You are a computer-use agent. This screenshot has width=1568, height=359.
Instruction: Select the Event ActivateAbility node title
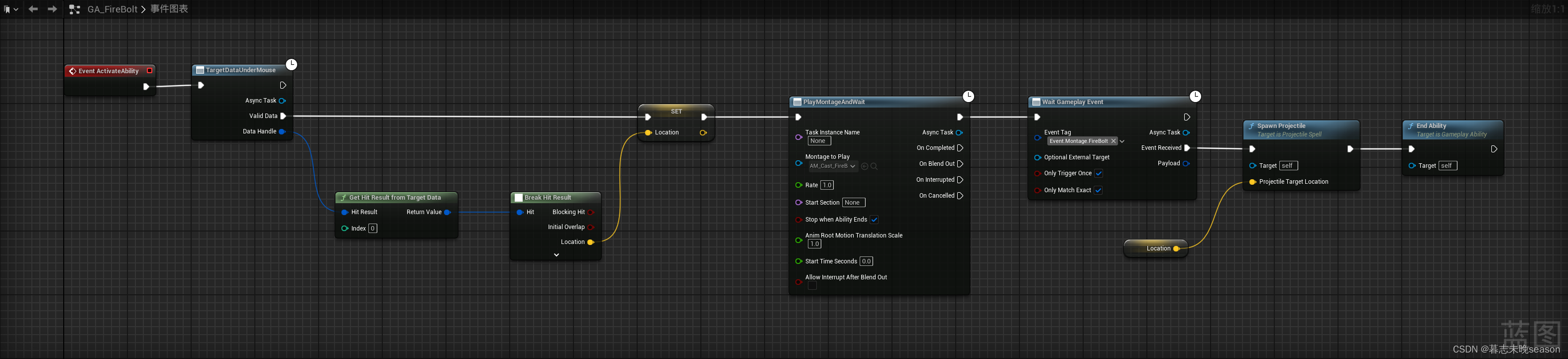tap(109, 71)
